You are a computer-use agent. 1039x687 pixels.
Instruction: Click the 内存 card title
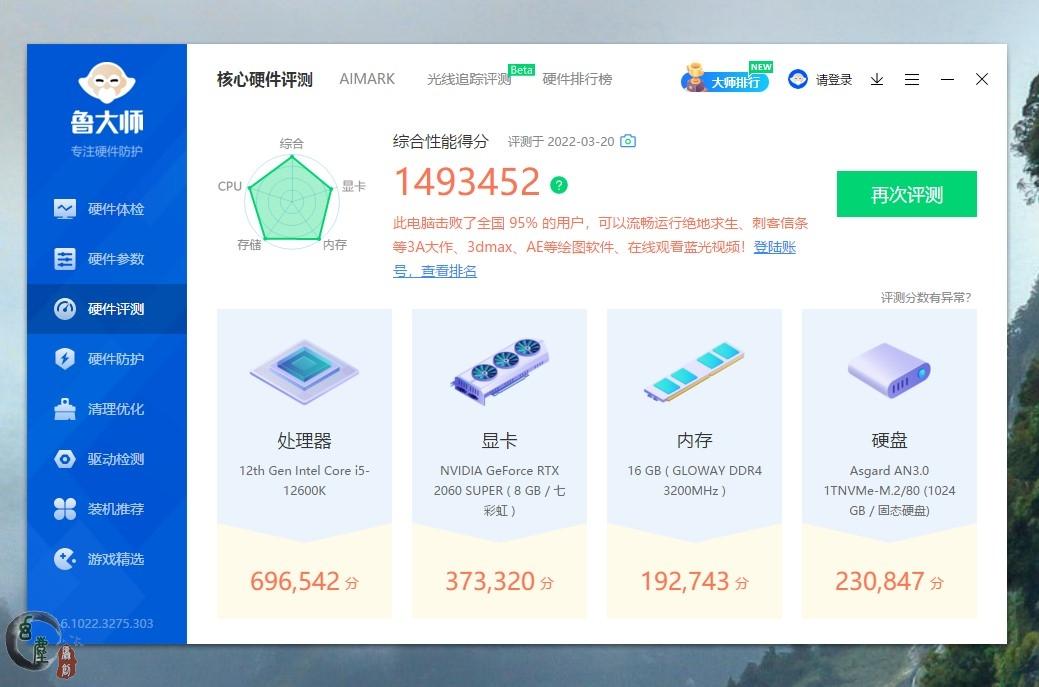point(694,441)
